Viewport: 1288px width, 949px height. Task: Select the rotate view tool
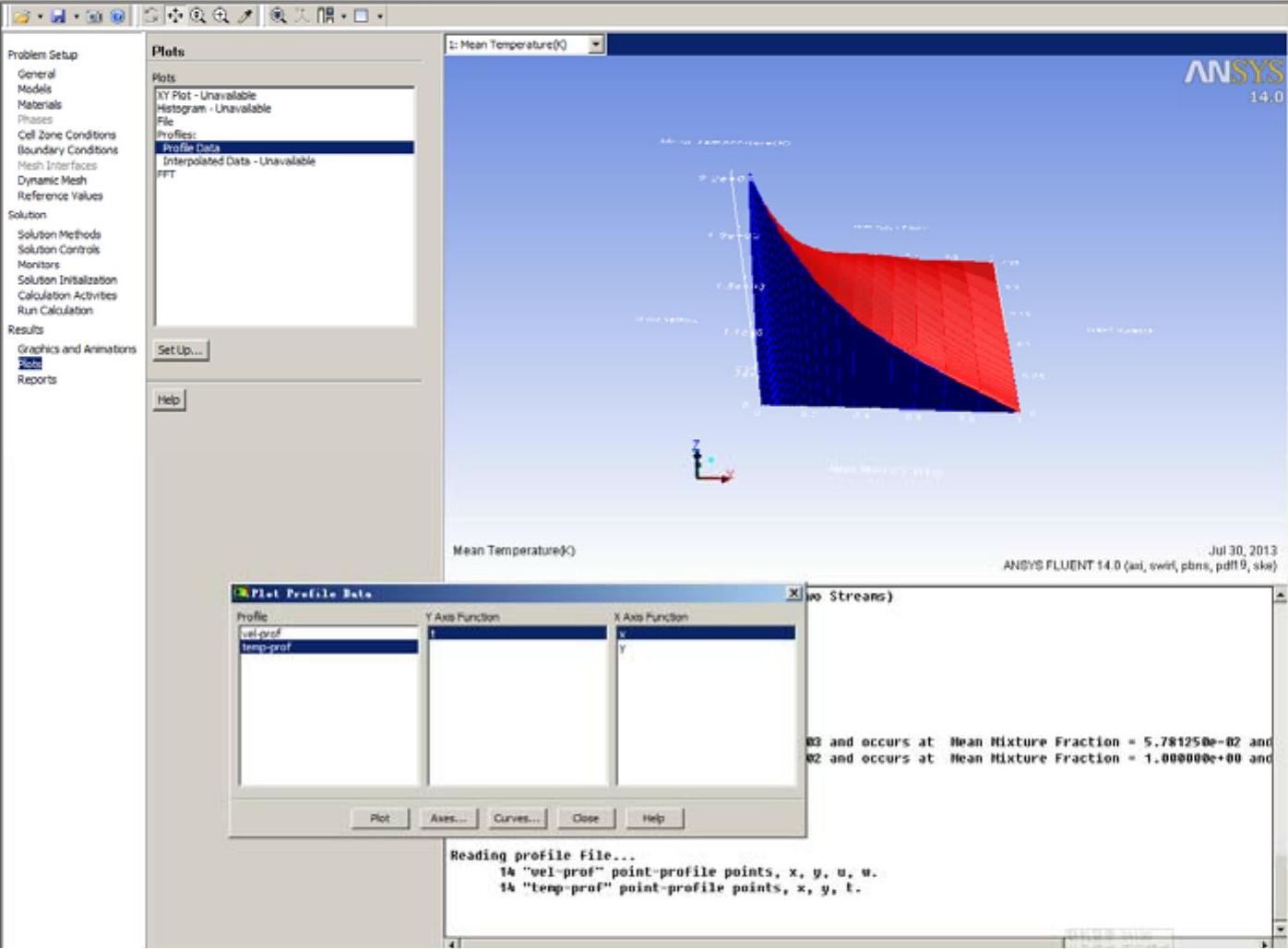[151, 16]
